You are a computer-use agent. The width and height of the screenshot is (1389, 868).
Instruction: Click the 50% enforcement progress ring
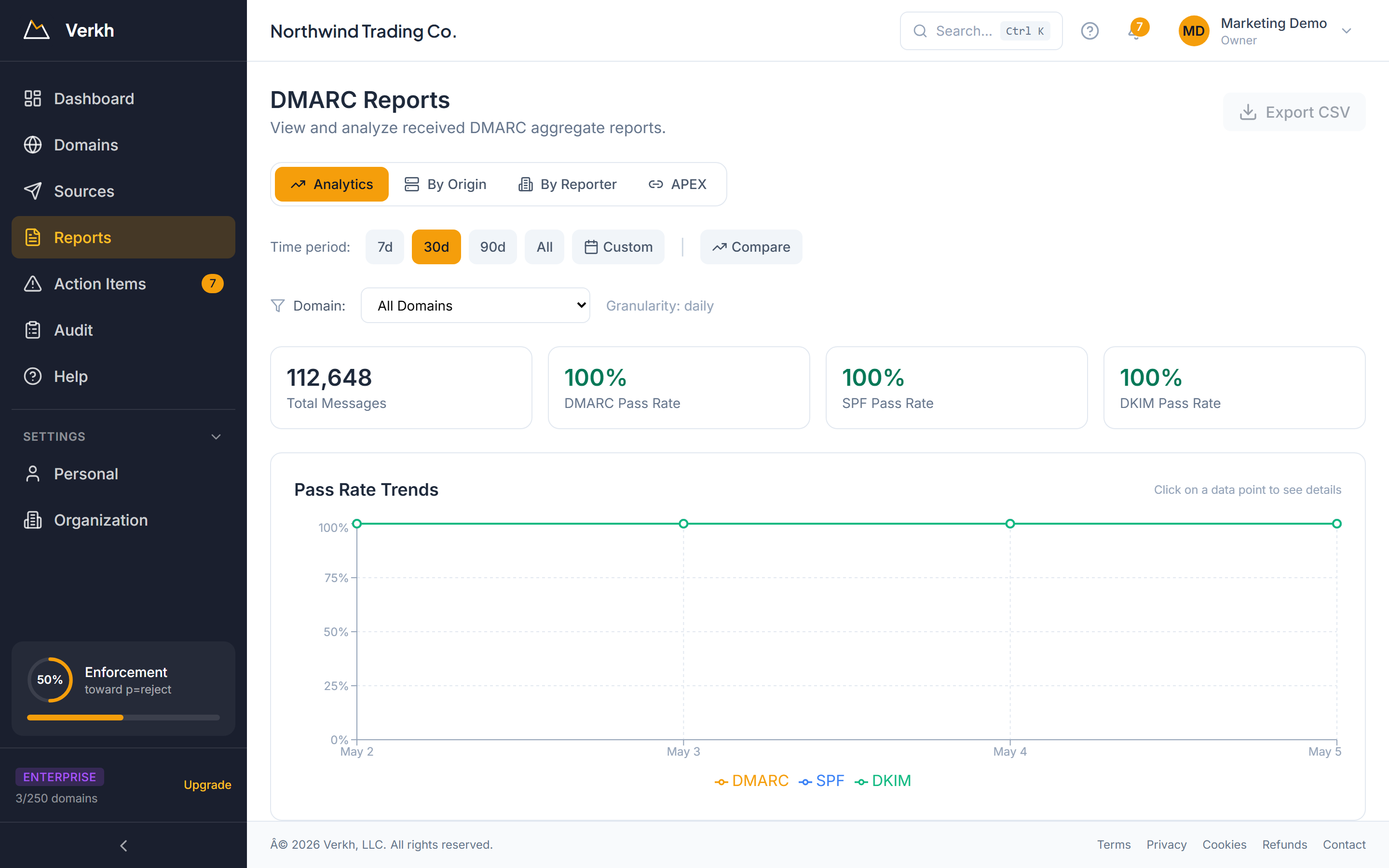click(50, 680)
